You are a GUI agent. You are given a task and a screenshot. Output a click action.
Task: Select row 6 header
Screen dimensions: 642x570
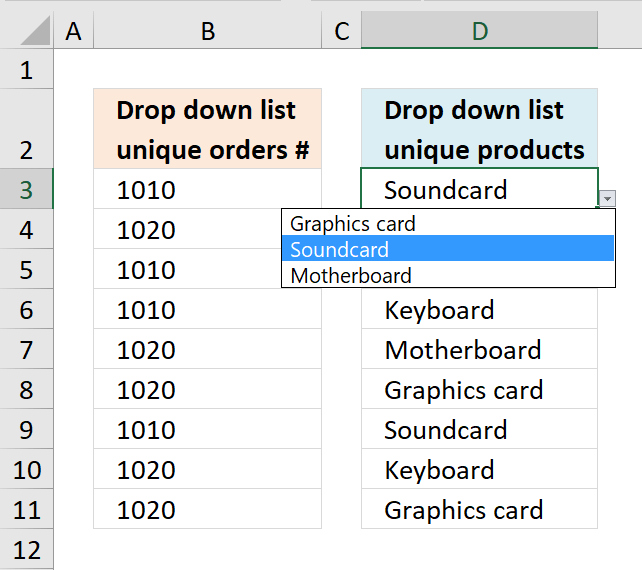27,309
